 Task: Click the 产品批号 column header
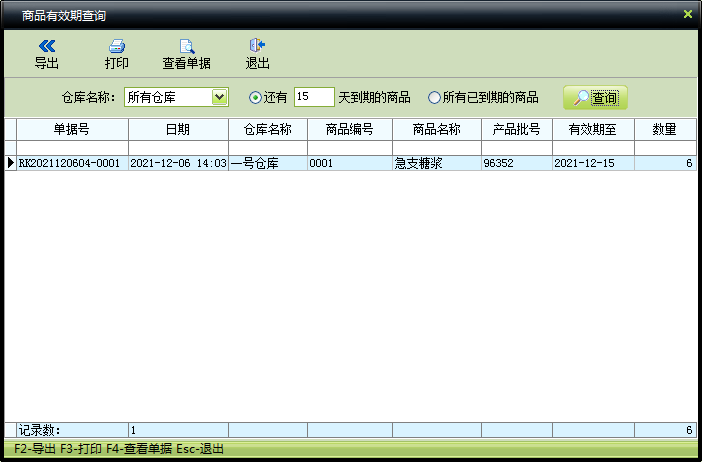click(x=517, y=129)
